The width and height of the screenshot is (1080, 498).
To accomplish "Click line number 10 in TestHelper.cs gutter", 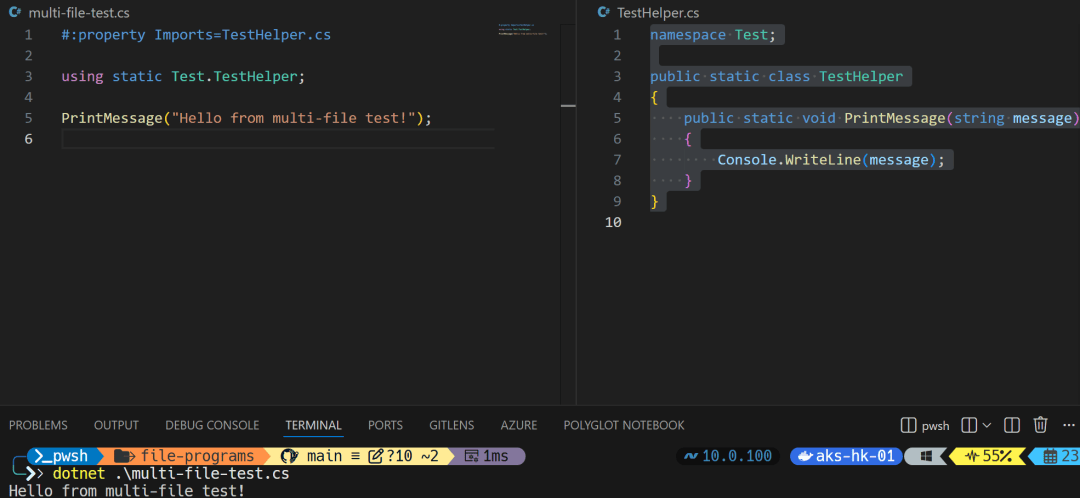I will (x=613, y=222).
